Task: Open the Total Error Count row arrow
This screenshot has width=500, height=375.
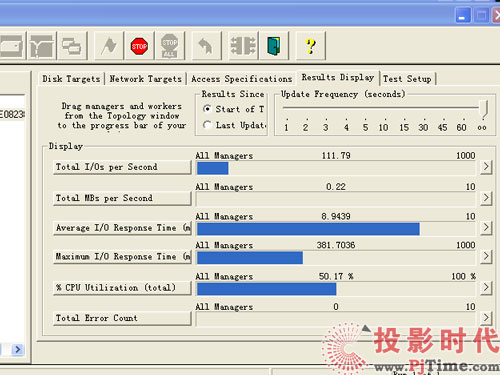Action: (x=486, y=318)
